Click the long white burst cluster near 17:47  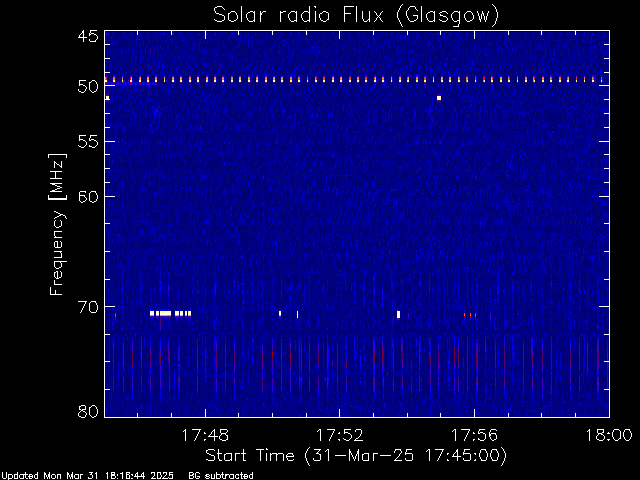pos(170,313)
